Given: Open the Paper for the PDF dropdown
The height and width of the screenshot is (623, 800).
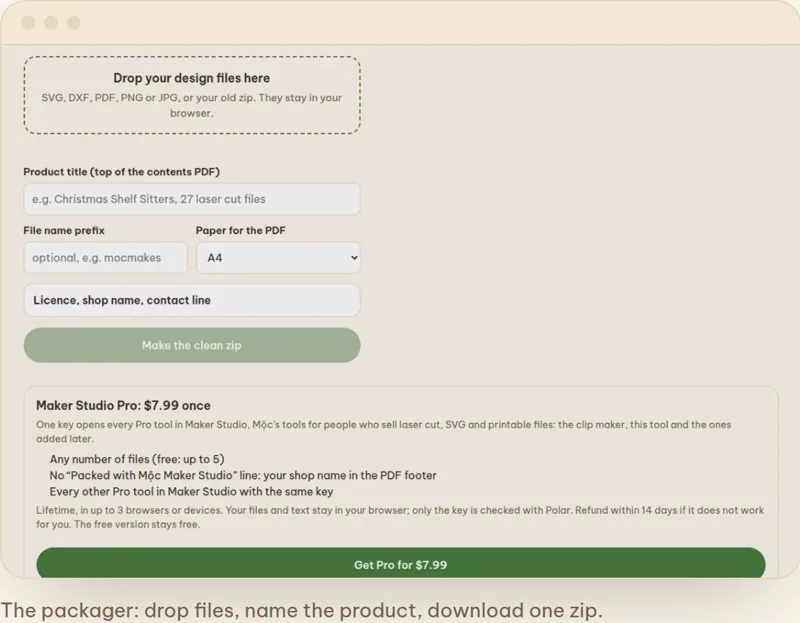Looking at the screenshot, I should point(279,258).
